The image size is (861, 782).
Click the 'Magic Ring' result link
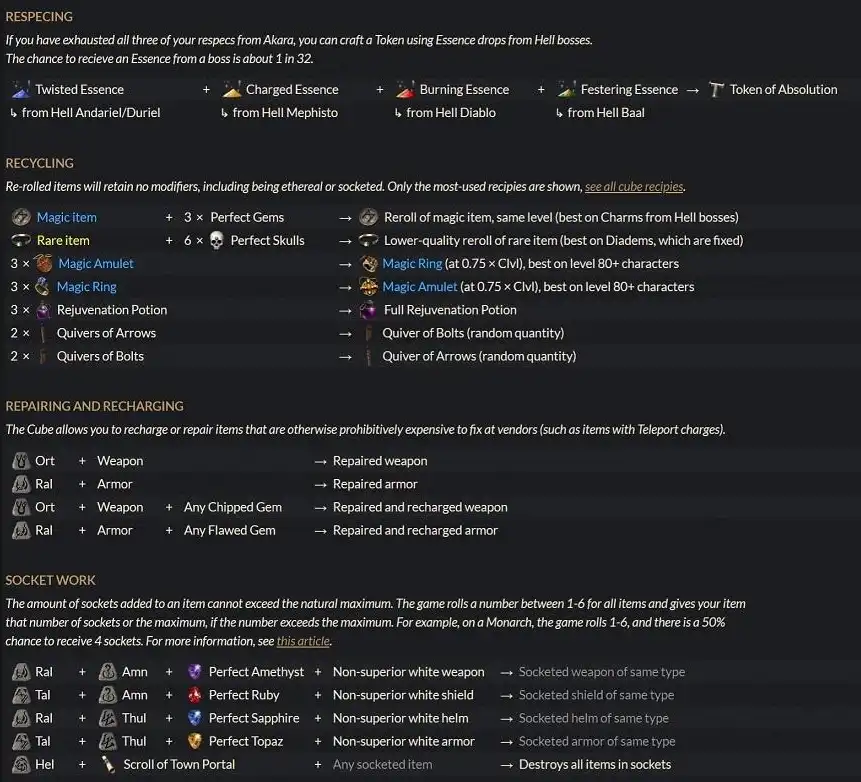click(412, 263)
